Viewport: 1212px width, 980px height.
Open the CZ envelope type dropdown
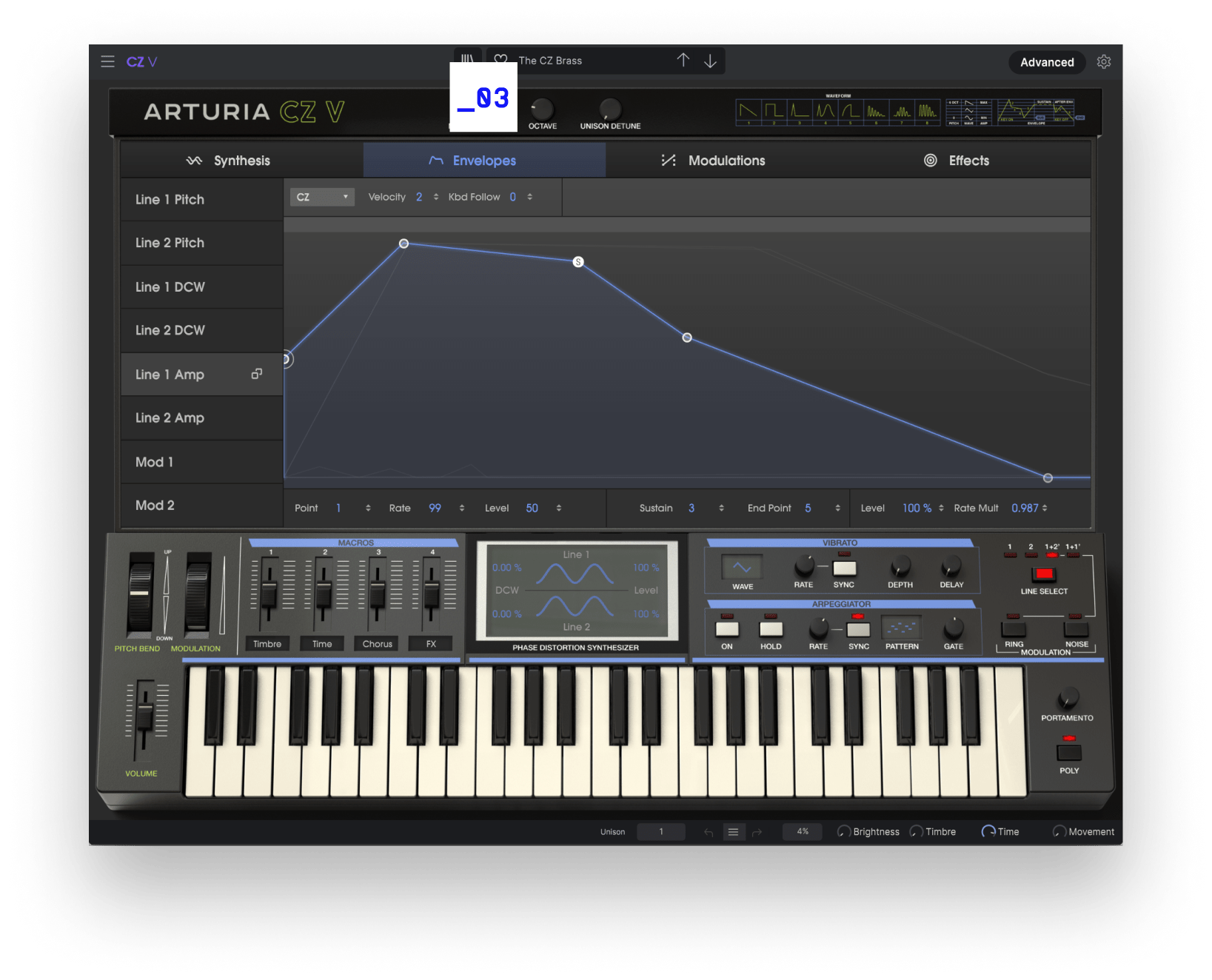click(x=322, y=197)
